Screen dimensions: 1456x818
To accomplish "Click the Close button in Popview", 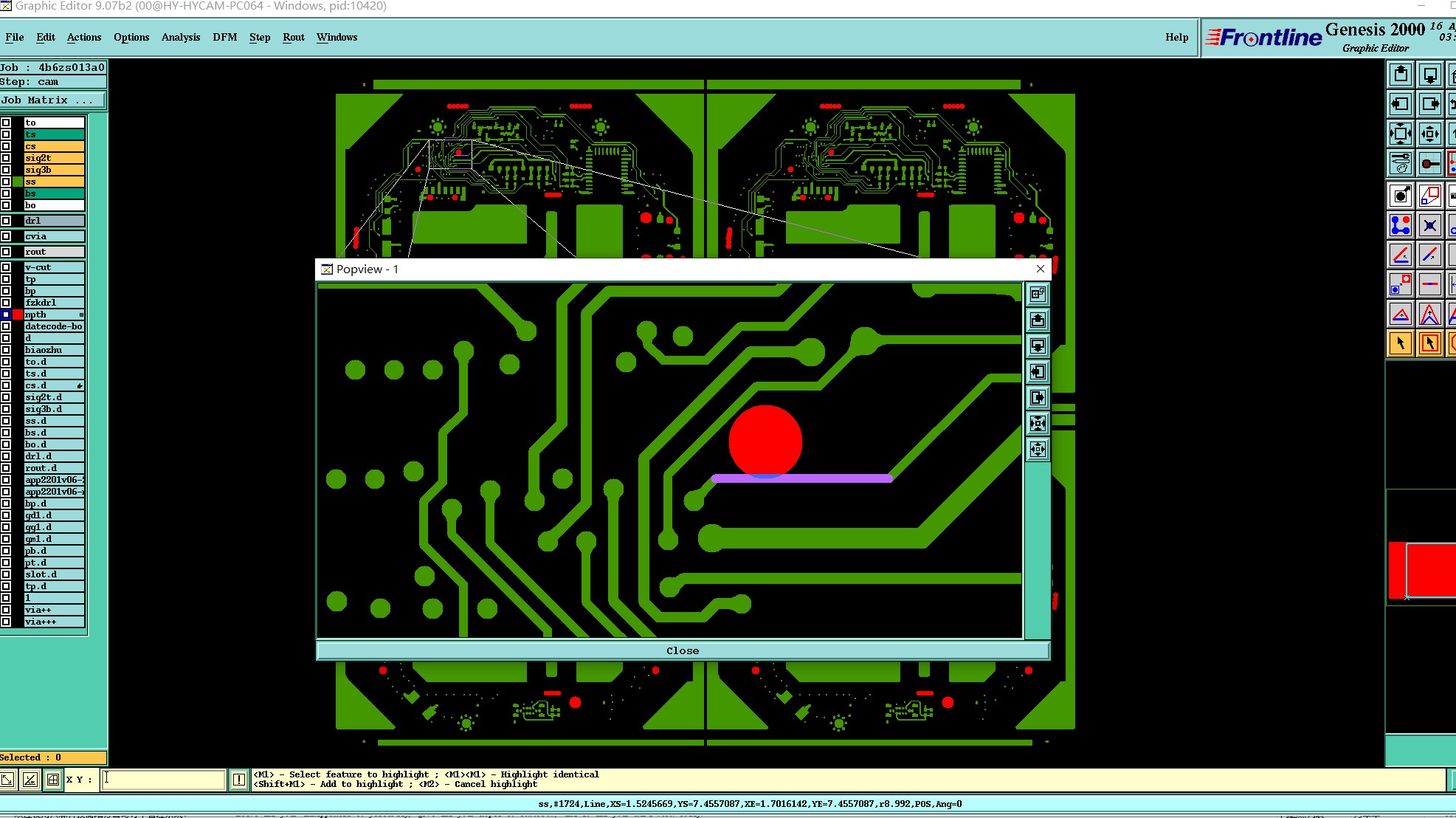I will 683,650.
